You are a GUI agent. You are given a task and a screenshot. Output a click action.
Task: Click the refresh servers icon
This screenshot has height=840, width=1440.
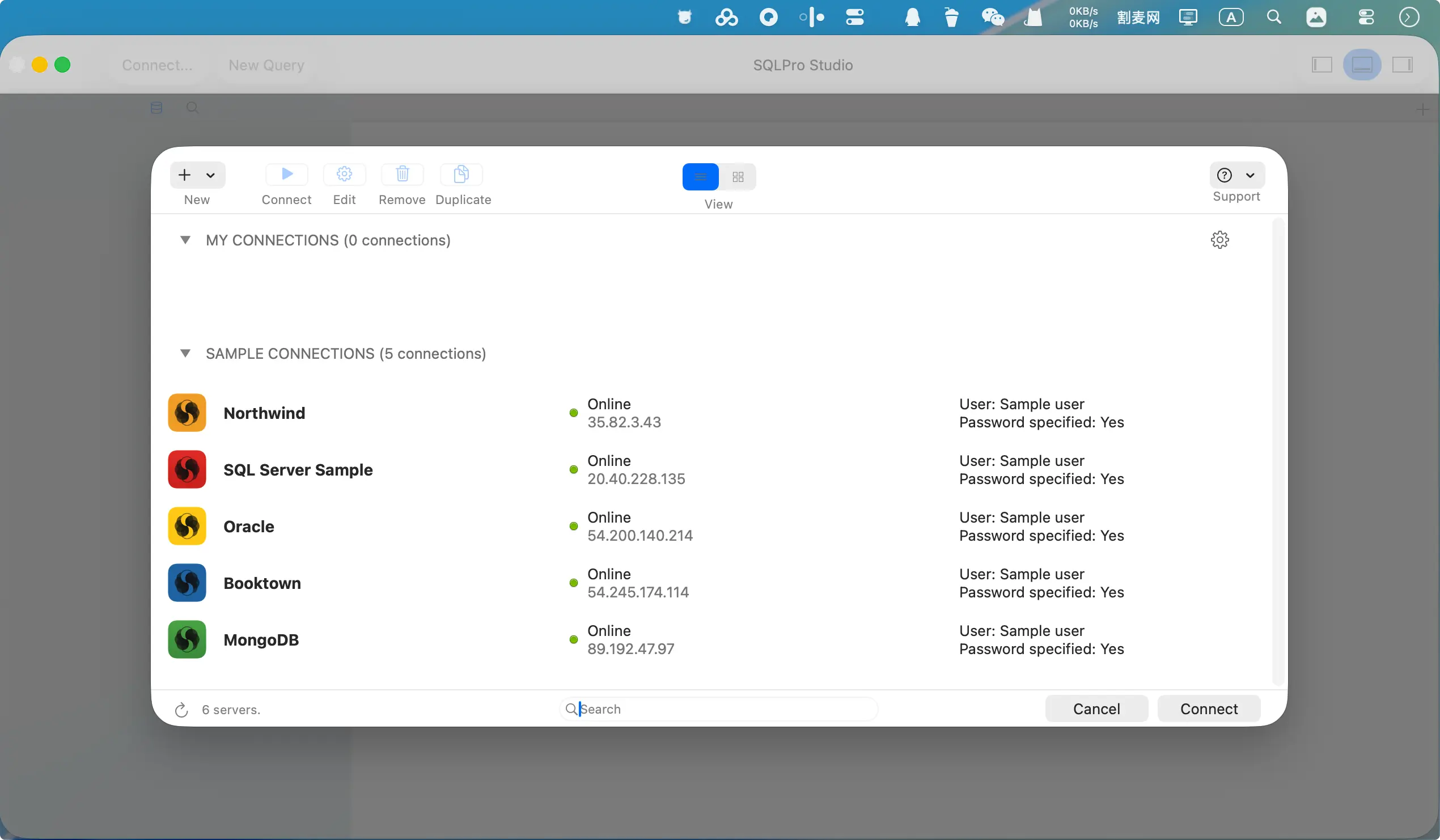[181, 710]
